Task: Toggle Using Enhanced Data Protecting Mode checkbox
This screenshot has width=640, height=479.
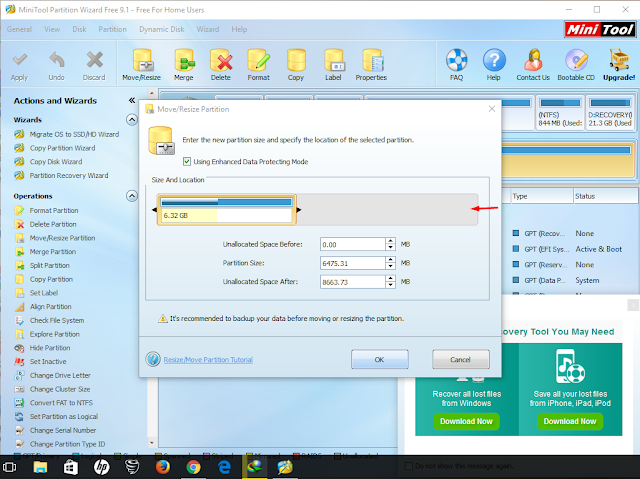Action: coord(187,162)
